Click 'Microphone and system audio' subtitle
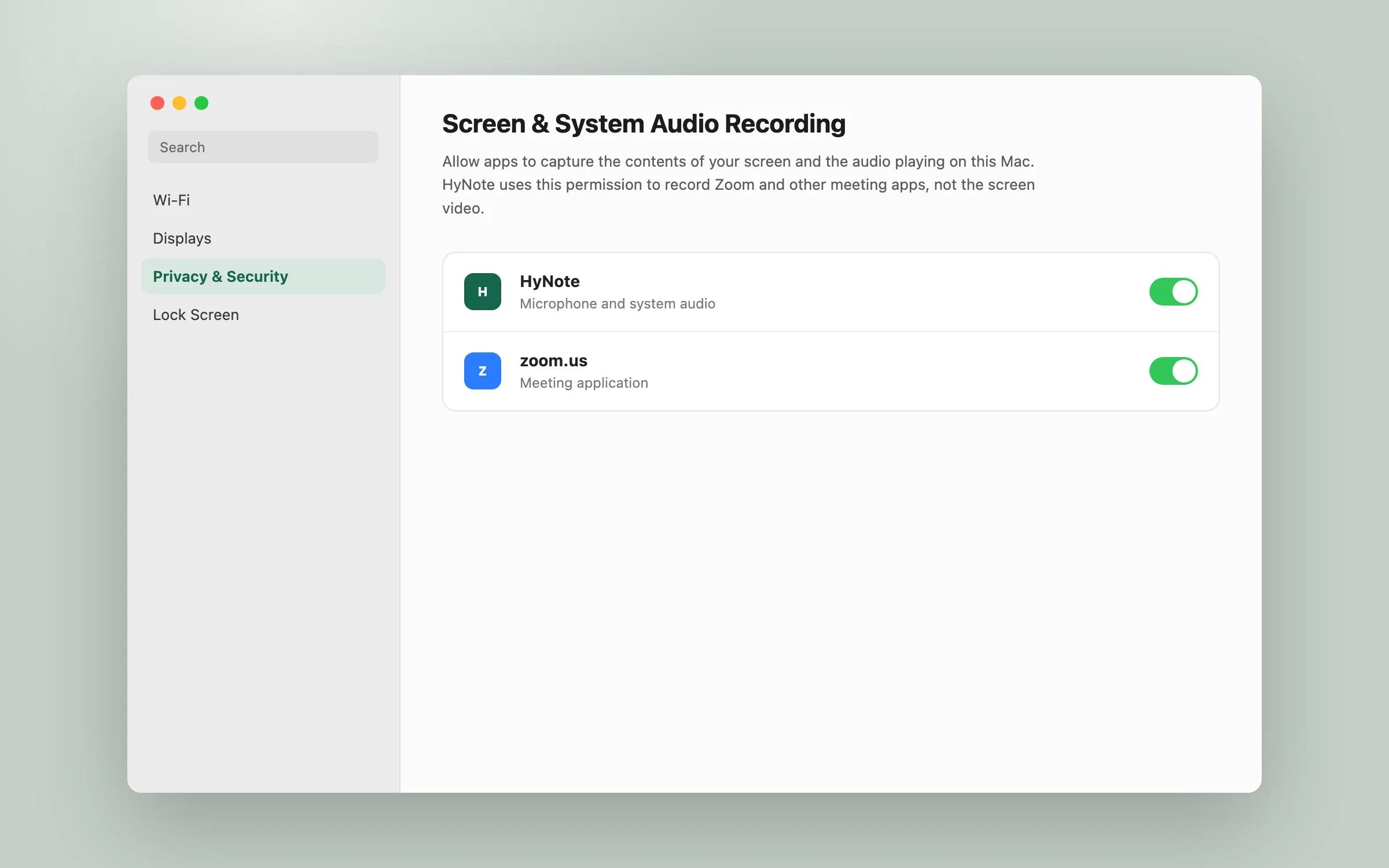 click(618, 304)
